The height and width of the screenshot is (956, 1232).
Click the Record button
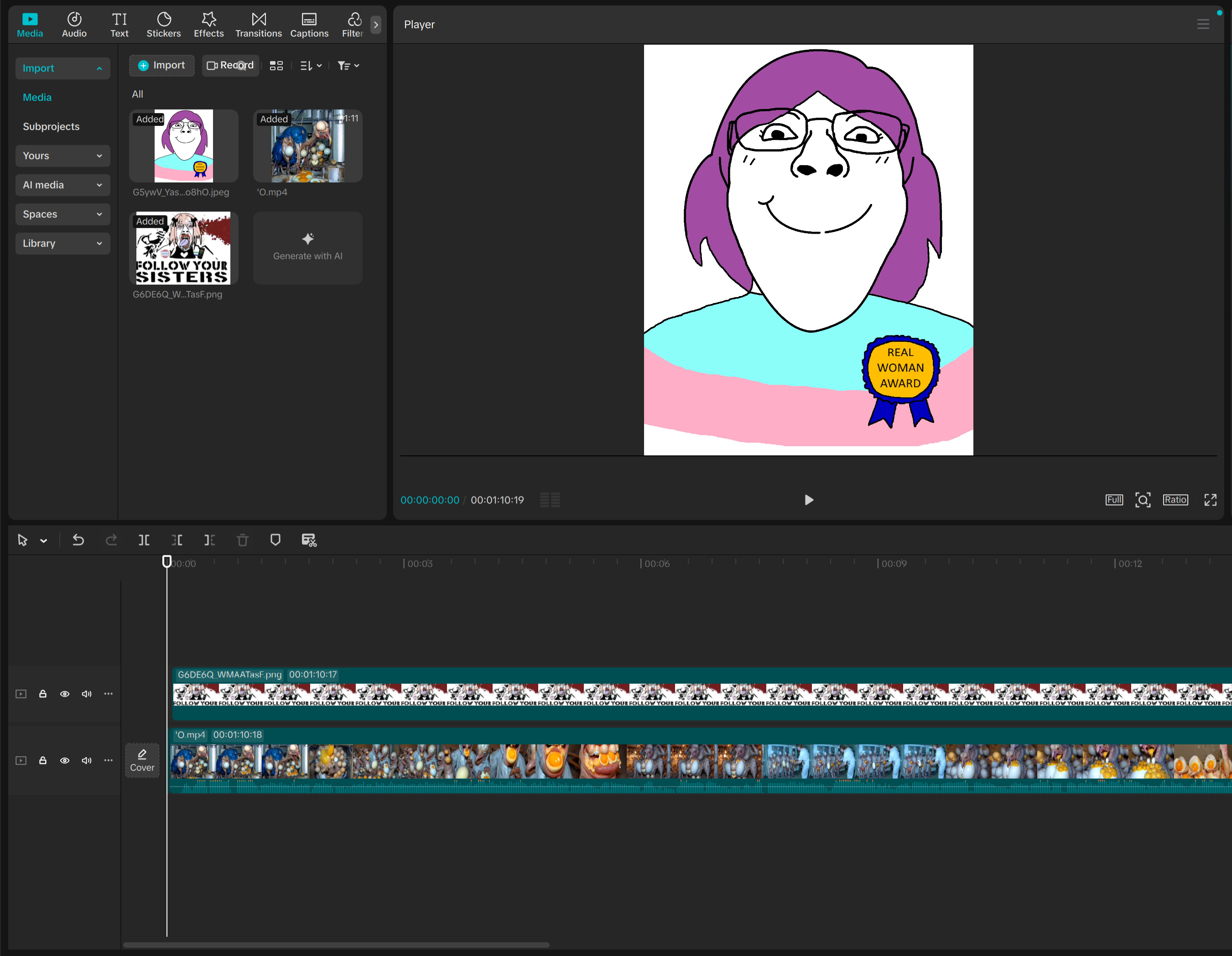coord(230,65)
